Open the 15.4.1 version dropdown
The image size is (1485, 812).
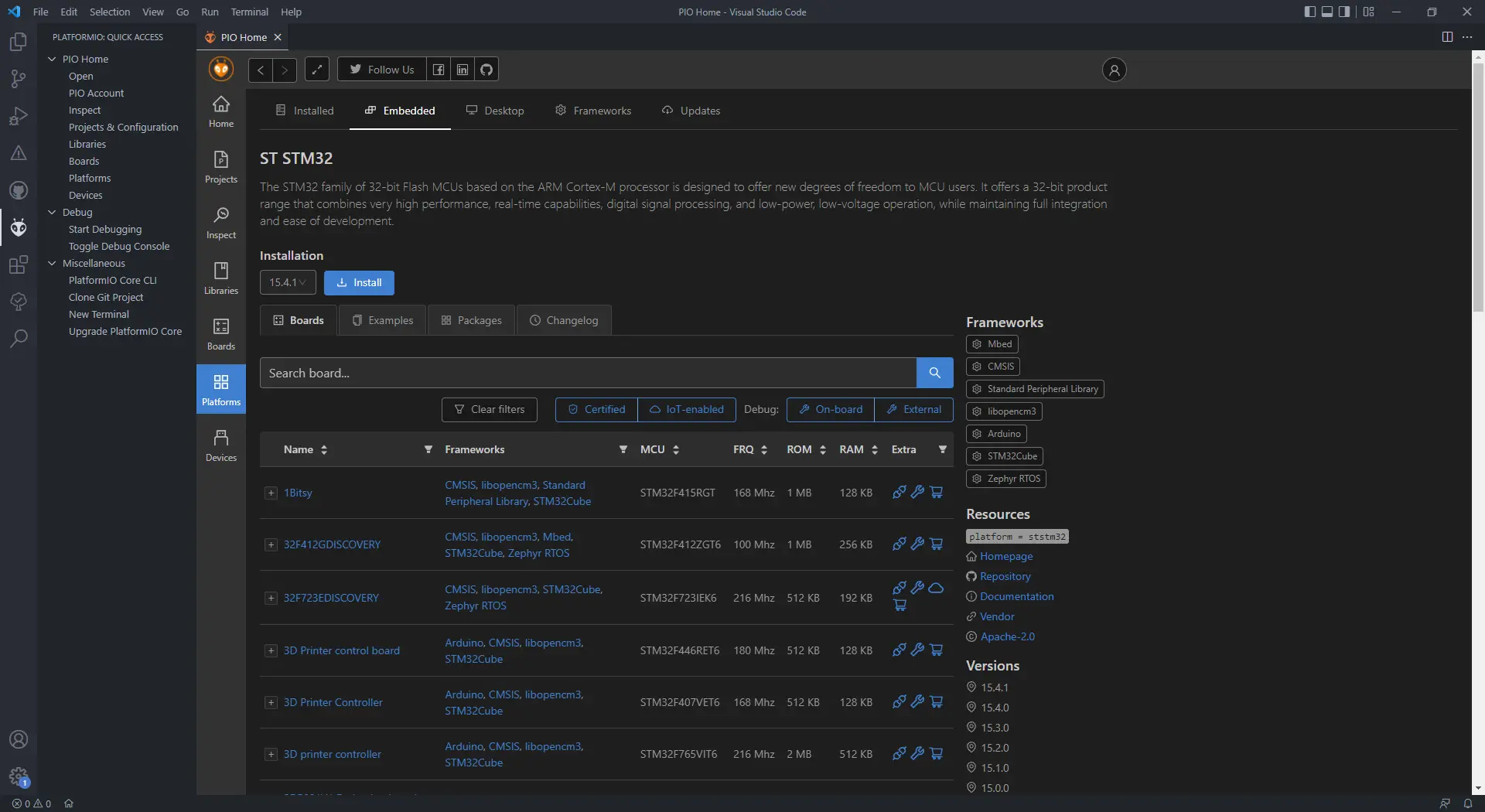288,282
